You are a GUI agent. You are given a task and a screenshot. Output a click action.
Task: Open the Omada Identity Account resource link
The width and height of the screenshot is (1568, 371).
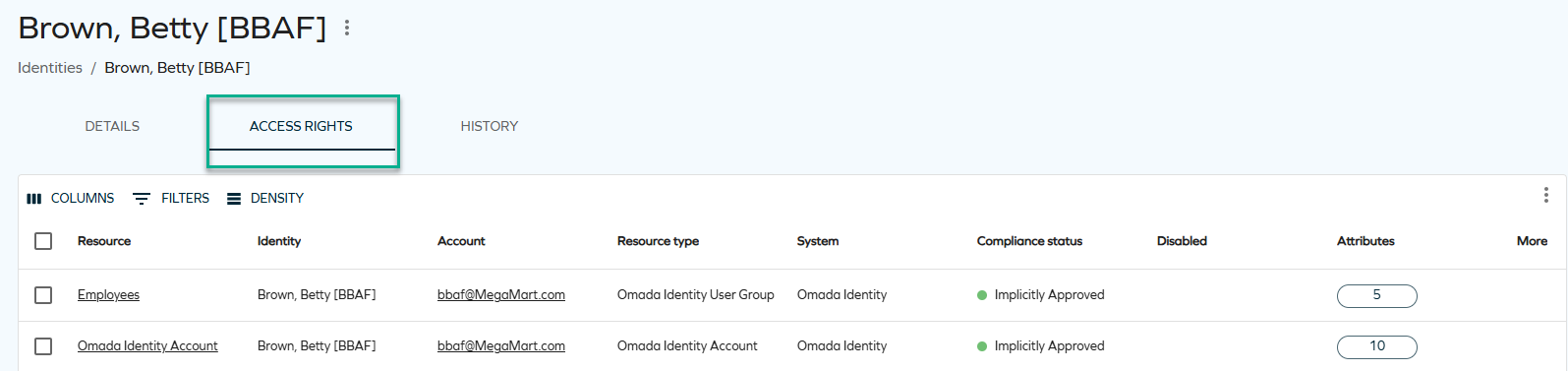click(x=147, y=346)
